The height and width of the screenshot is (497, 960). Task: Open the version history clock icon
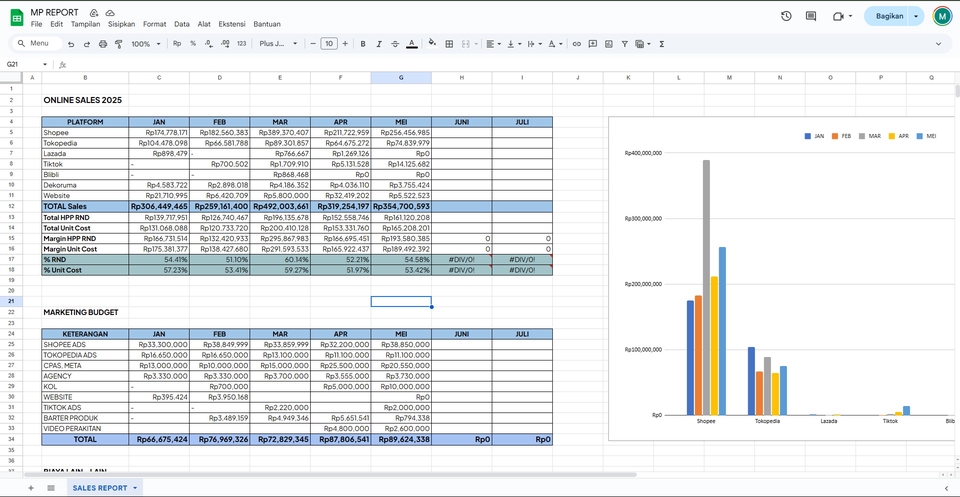[x=786, y=17]
